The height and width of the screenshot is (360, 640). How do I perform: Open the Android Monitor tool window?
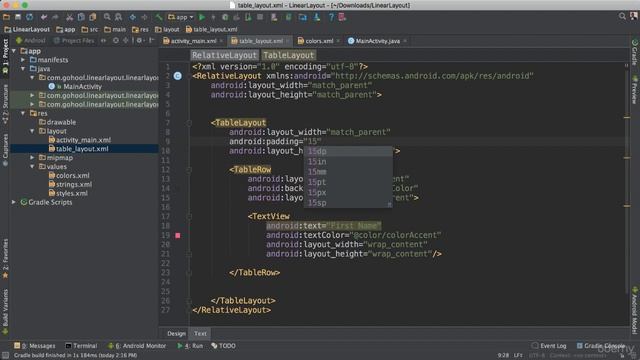tap(137, 346)
